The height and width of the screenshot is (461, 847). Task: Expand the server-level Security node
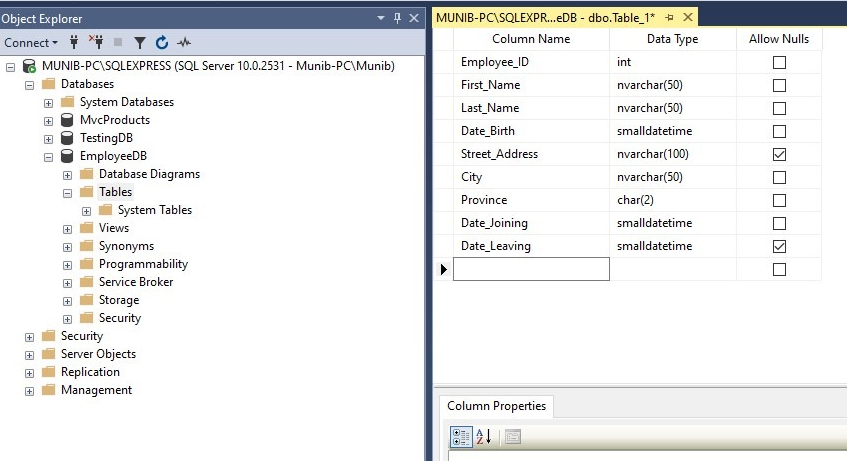tap(29, 337)
